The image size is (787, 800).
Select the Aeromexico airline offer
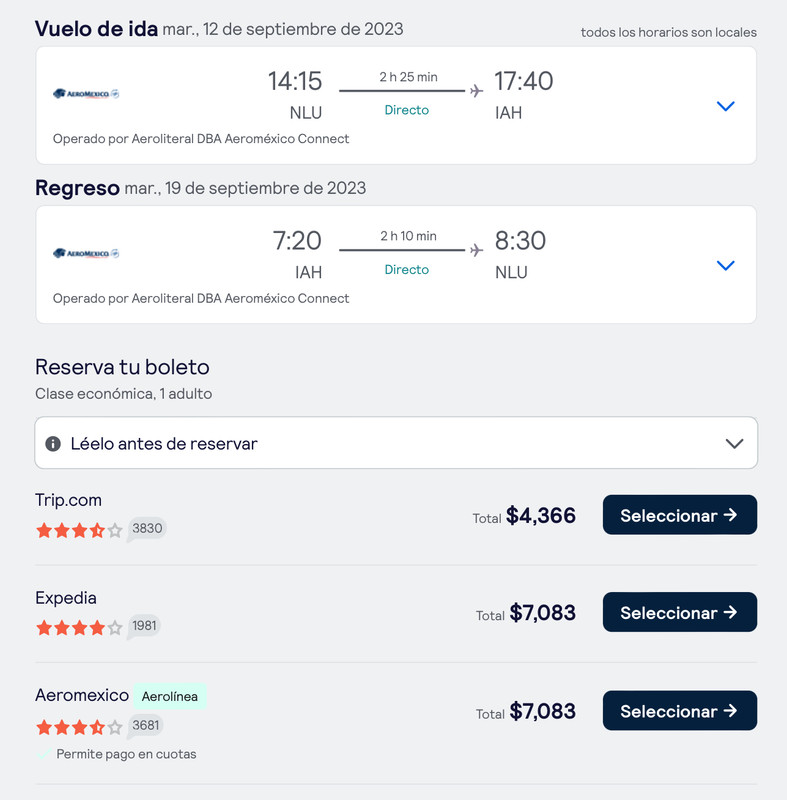pyautogui.click(x=680, y=711)
